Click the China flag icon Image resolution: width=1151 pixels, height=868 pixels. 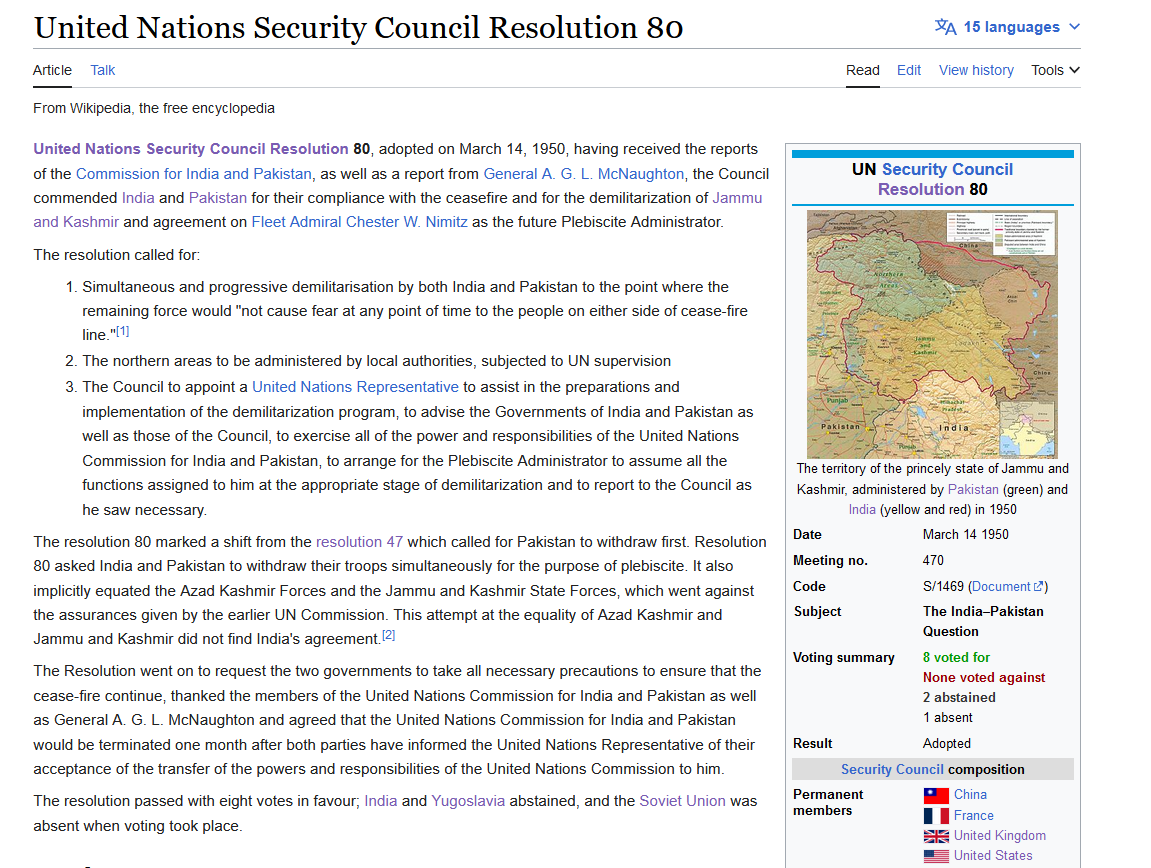pyautogui.click(x=936, y=795)
